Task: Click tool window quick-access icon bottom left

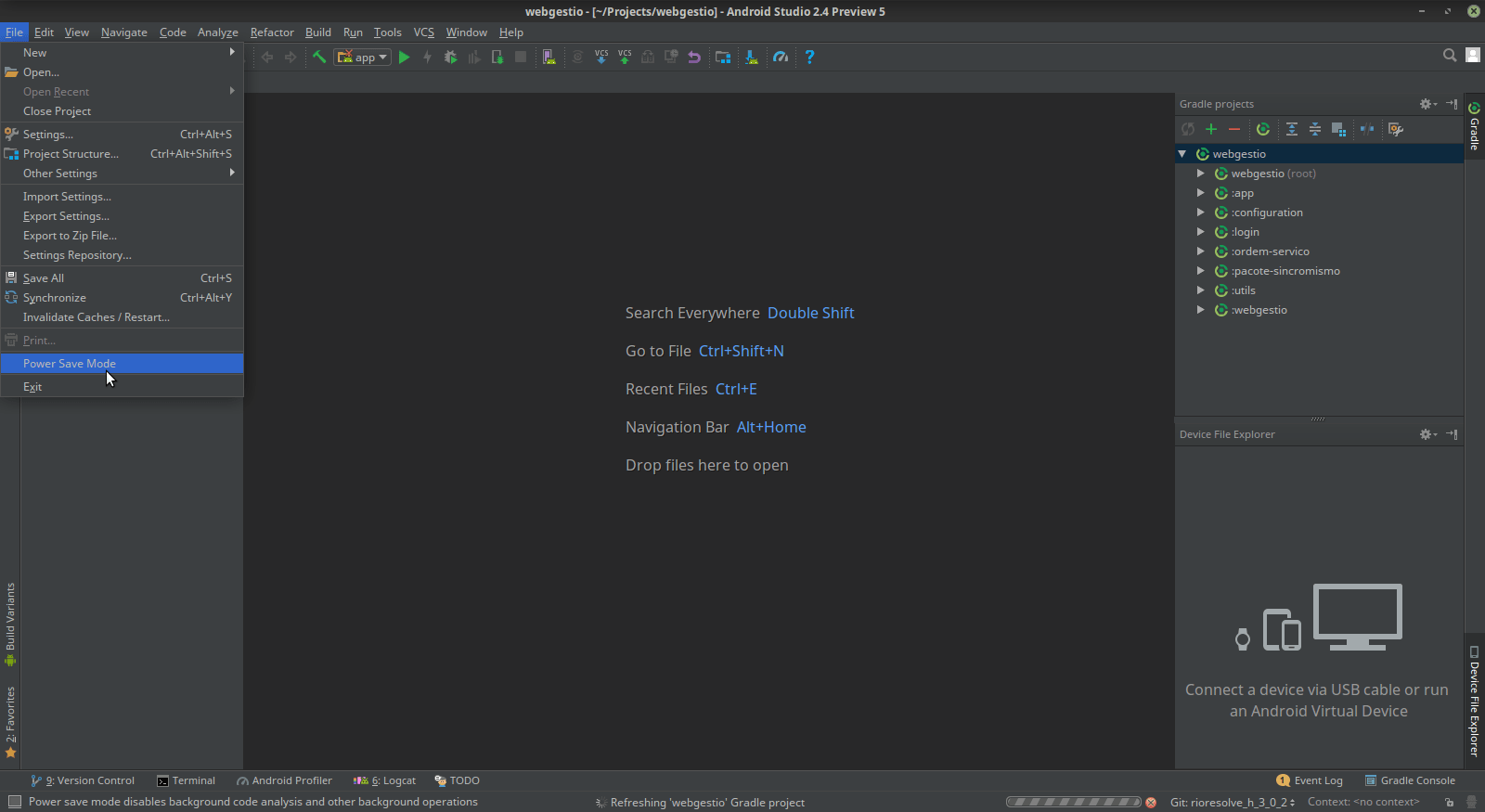Action: [14, 802]
